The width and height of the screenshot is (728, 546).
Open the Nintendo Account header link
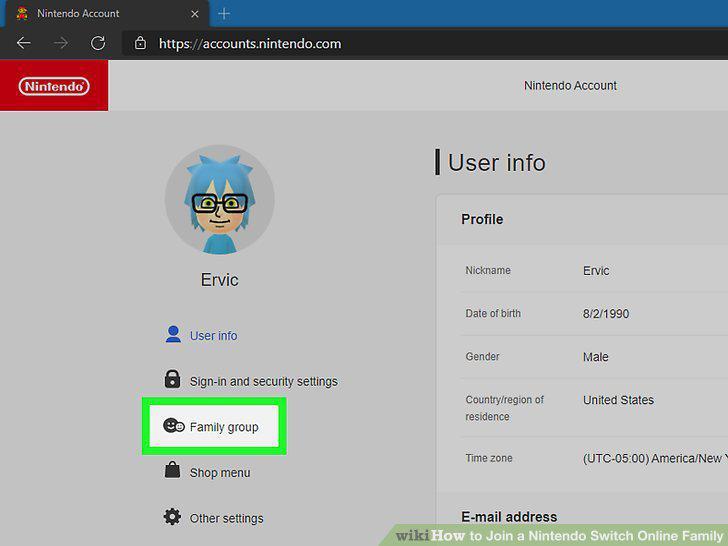tap(570, 85)
